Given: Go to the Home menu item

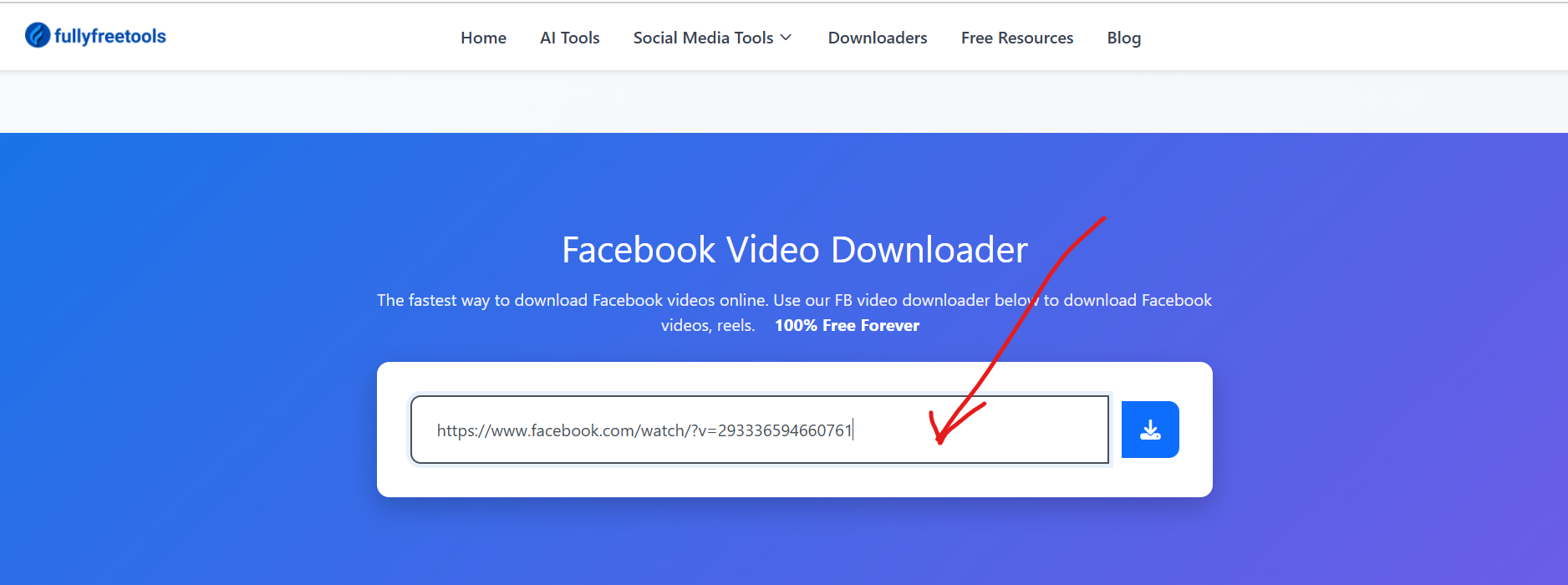Looking at the screenshot, I should coord(483,38).
